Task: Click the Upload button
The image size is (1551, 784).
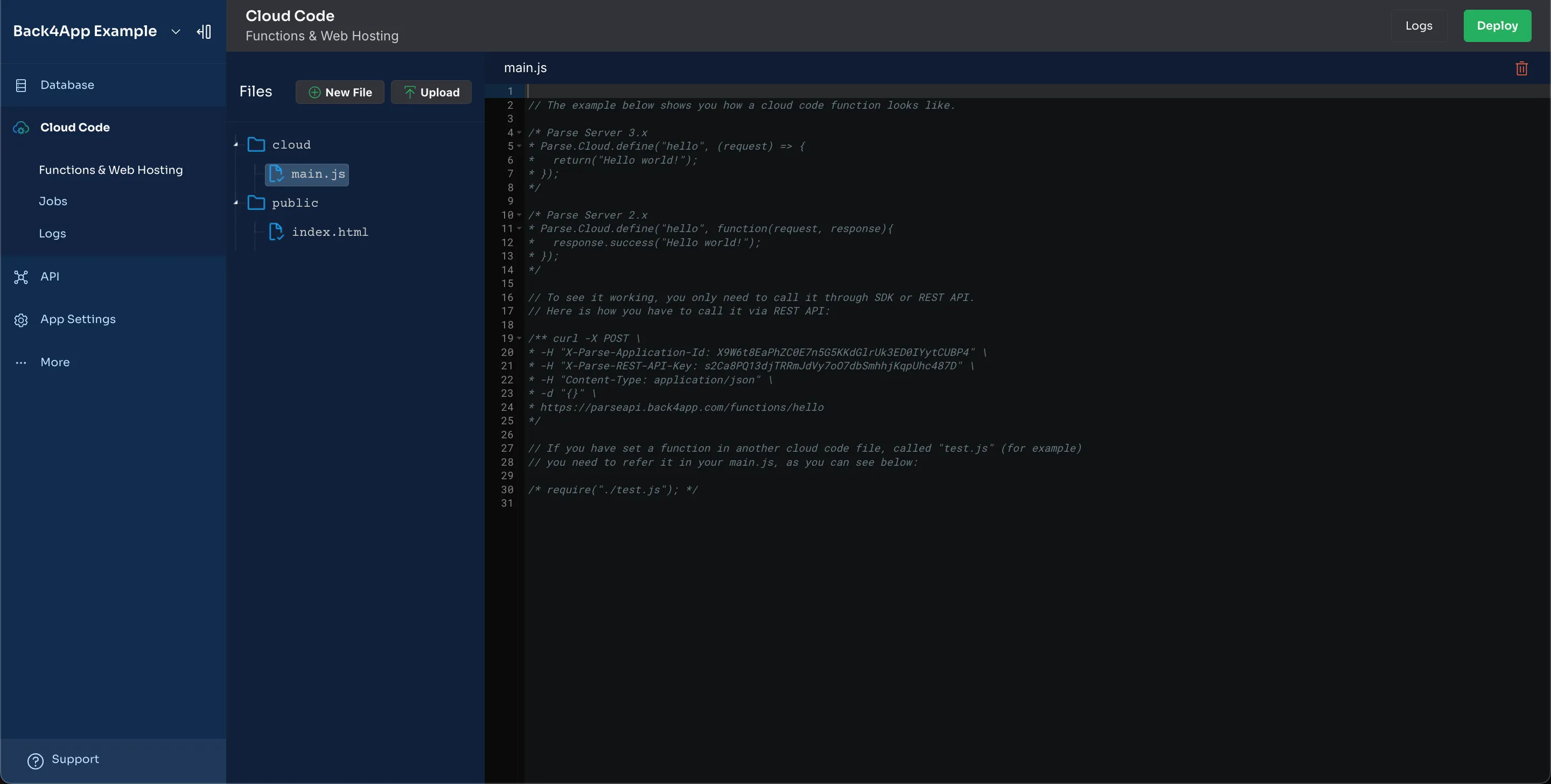Action: [x=431, y=92]
